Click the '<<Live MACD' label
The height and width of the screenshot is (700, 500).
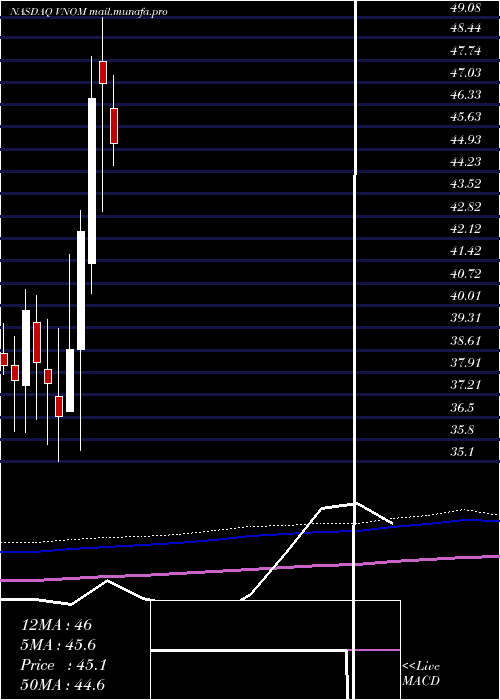(x=421, y=674)
